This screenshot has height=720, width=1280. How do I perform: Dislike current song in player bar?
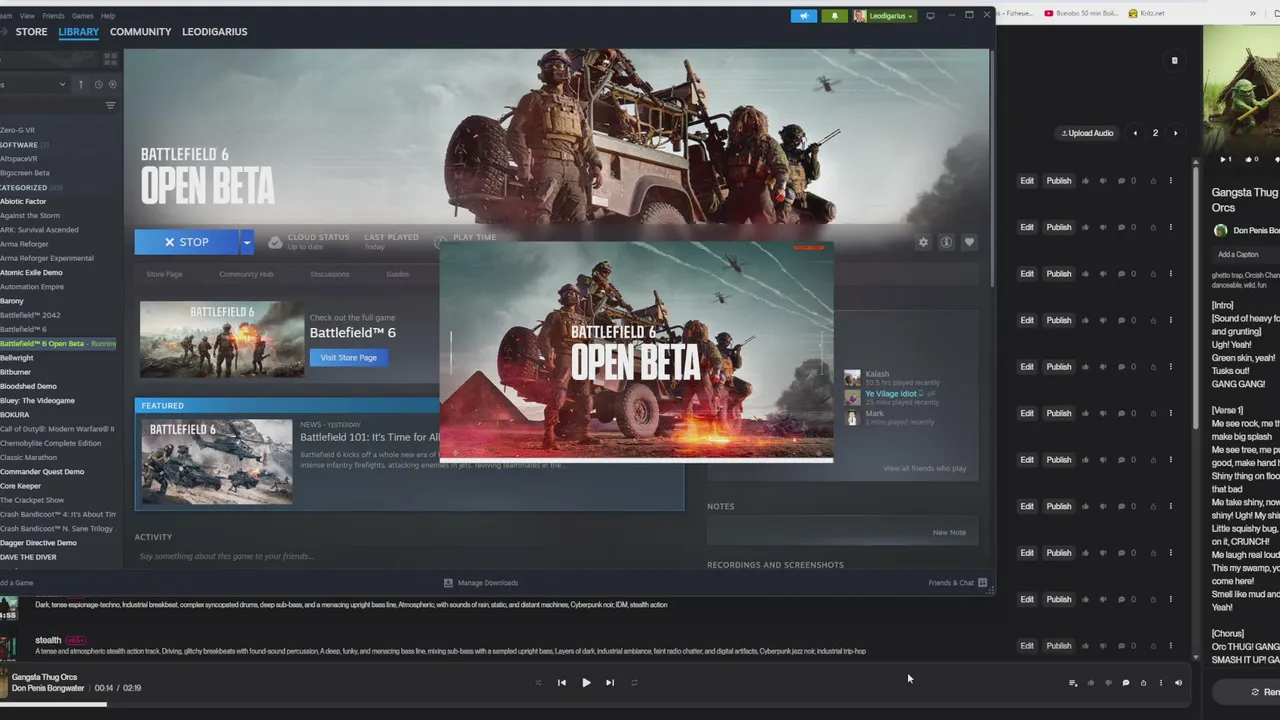1108,683
